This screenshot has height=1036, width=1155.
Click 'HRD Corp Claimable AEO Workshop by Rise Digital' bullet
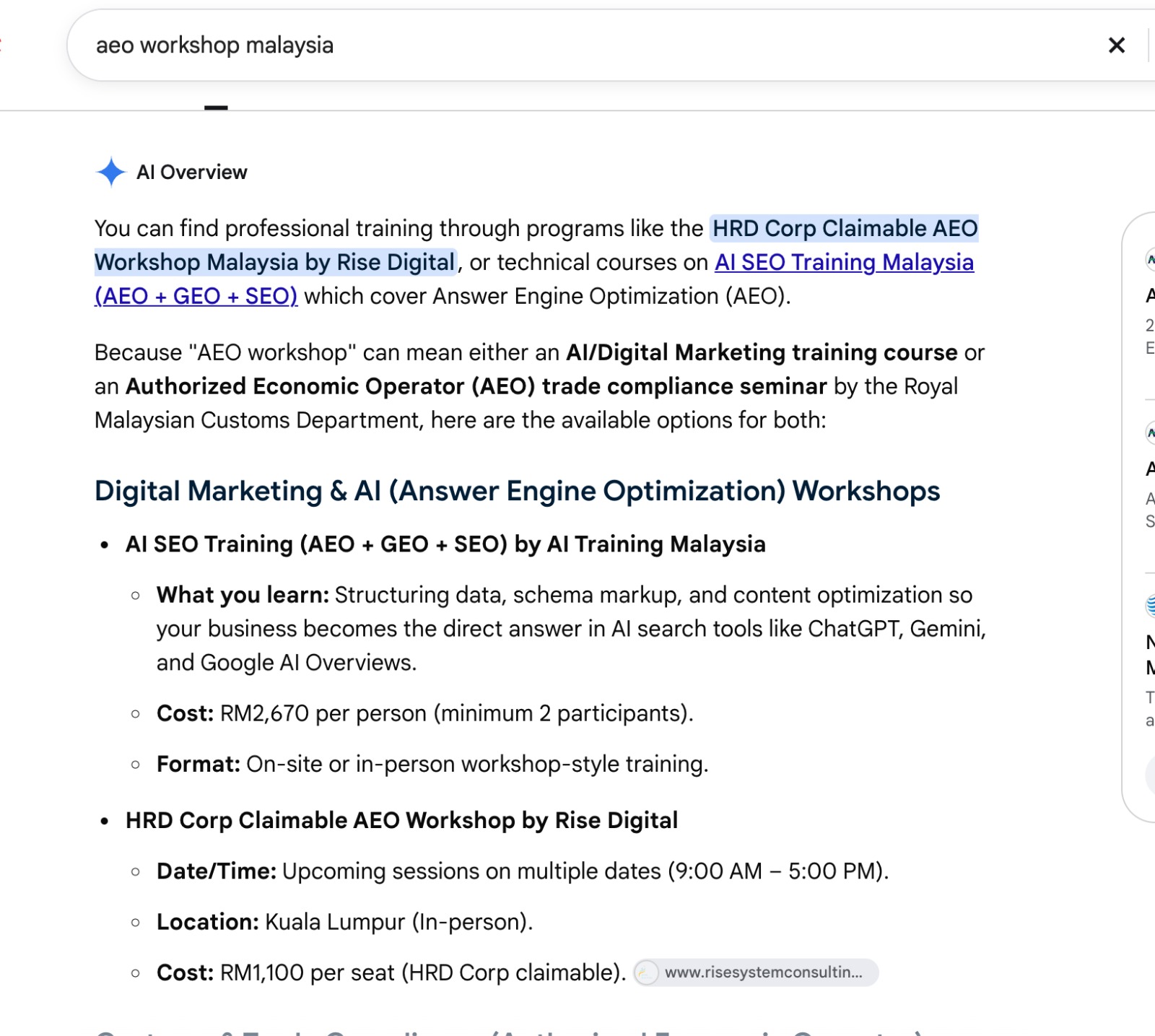point(401,820)
